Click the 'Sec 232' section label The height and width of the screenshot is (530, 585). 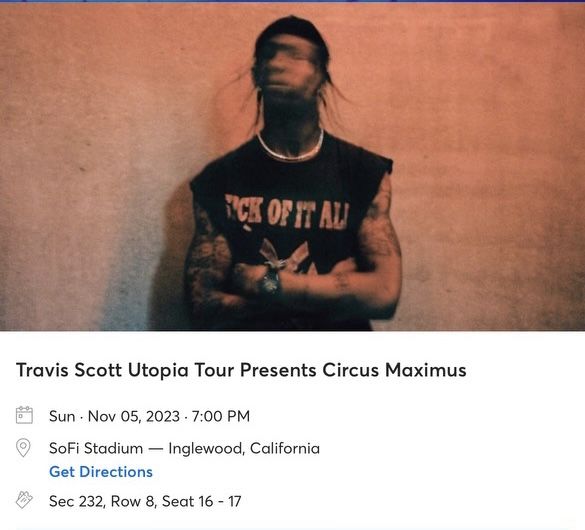76,501
